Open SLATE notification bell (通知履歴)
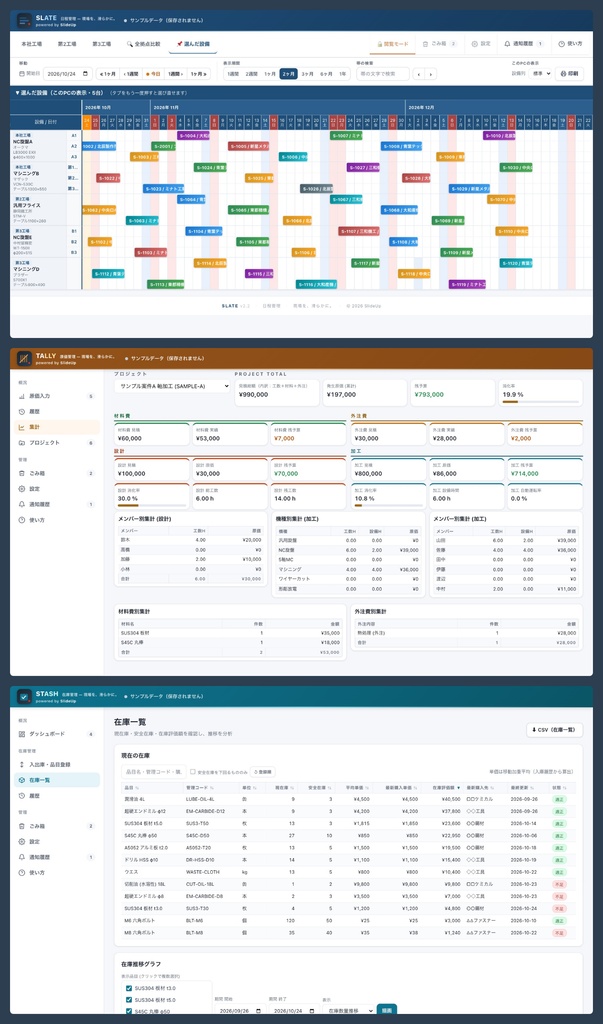The width and height of the screenshot is (603, 1024). click(507, 44)
